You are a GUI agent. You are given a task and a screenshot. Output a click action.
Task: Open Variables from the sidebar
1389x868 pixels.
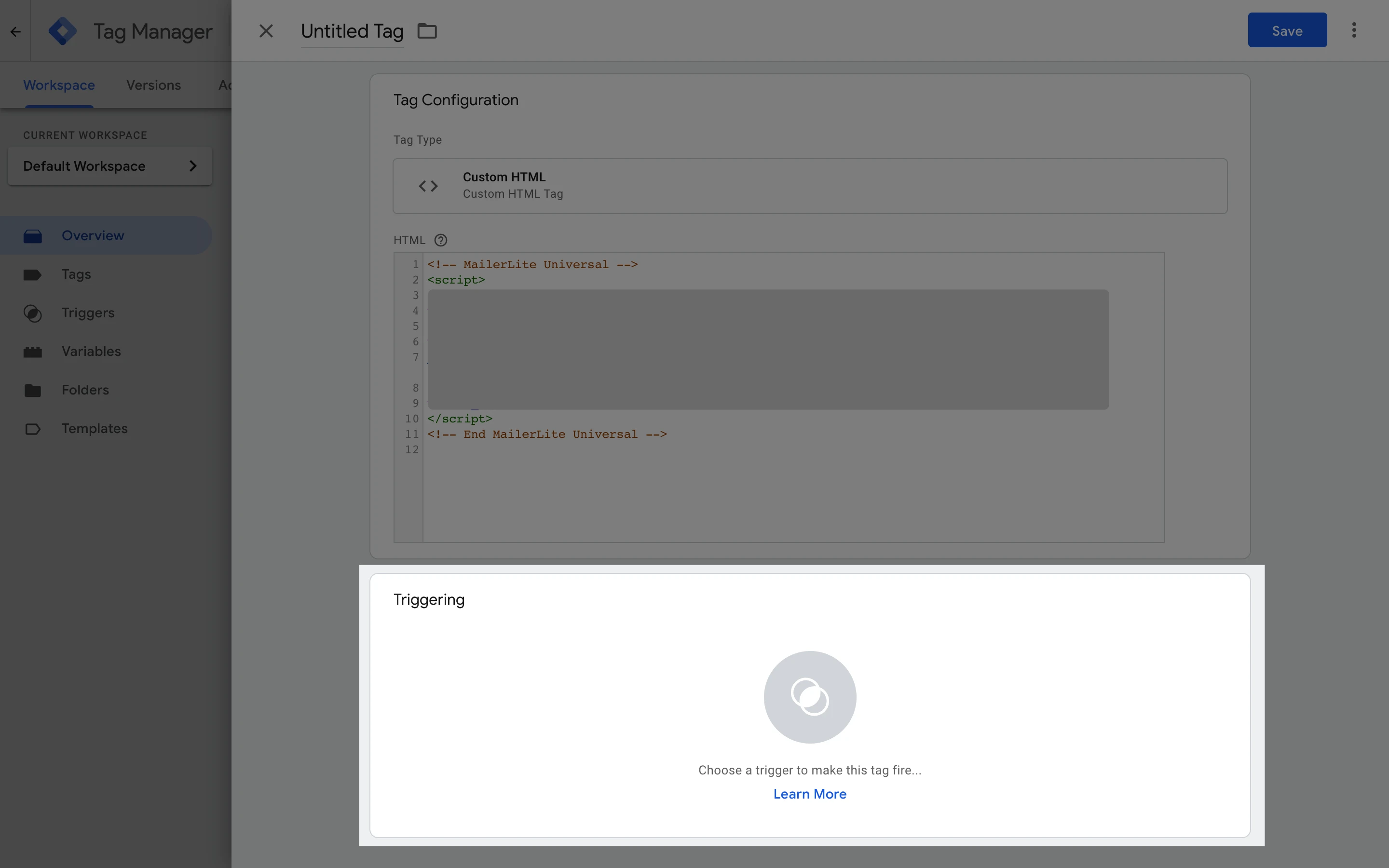coord(91,352)
